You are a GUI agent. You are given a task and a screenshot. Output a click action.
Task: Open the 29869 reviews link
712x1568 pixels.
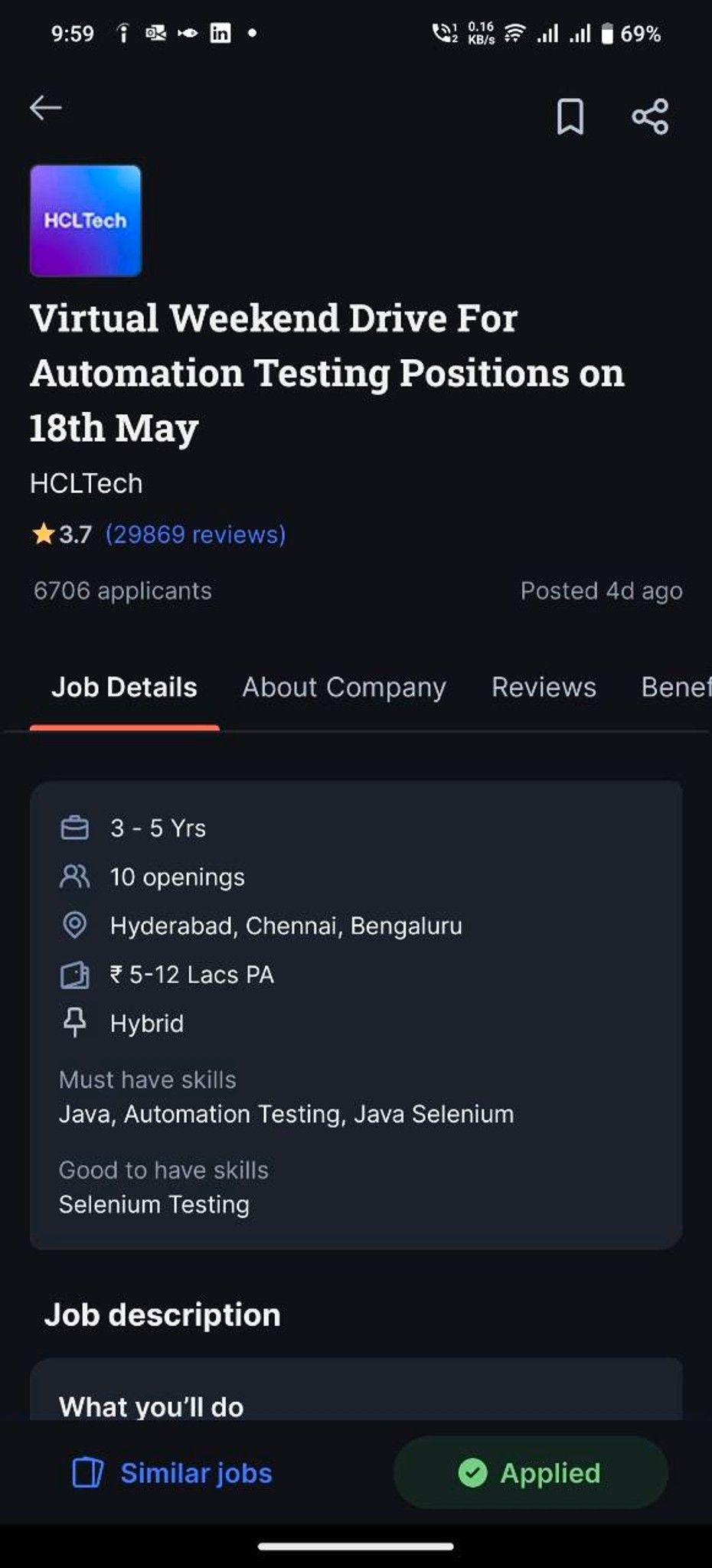click(x=195, y=534)
